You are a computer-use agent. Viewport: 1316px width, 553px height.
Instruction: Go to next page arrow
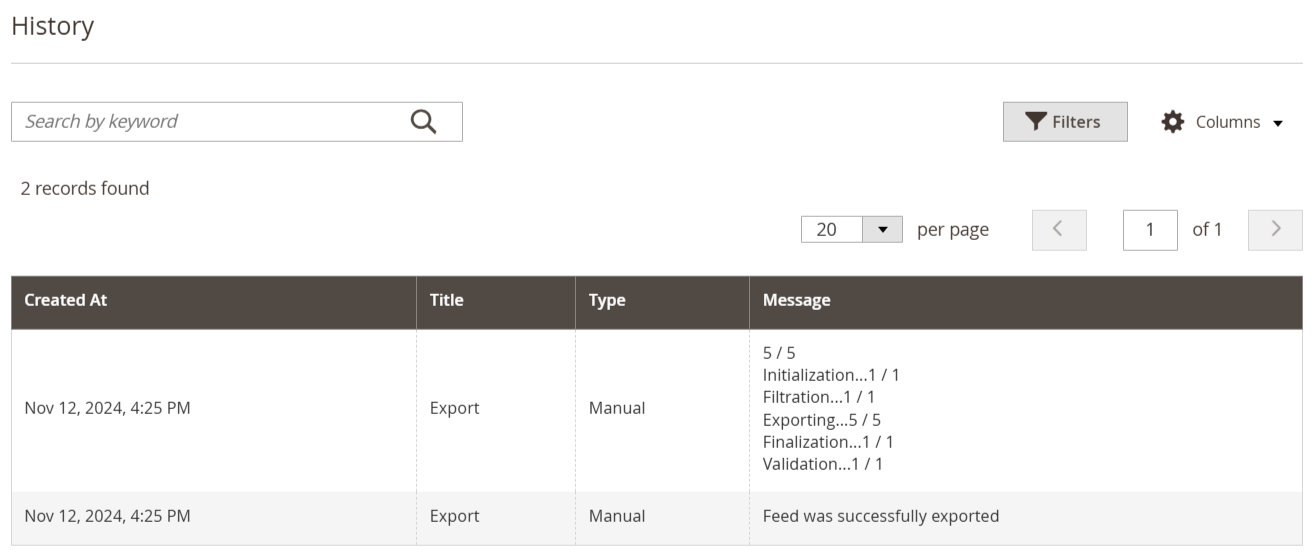(1276, 230)
